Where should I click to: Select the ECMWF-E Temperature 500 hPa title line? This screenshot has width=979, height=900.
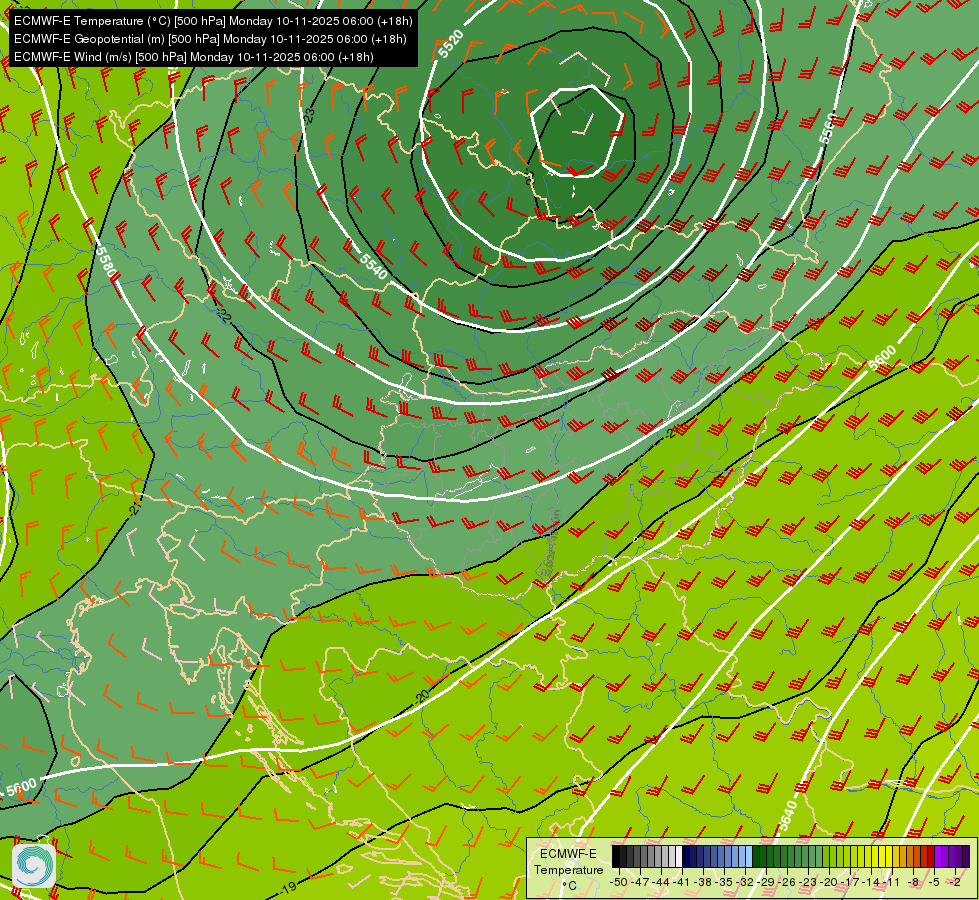click(x=213, y=21)
